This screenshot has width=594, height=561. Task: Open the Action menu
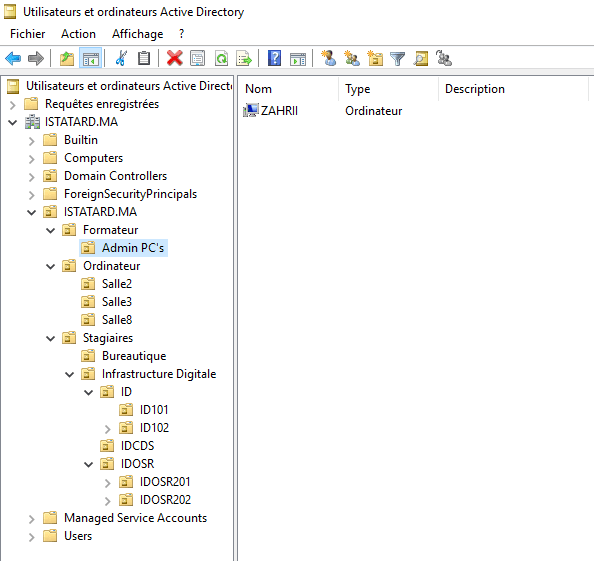(x=78, y=34)
